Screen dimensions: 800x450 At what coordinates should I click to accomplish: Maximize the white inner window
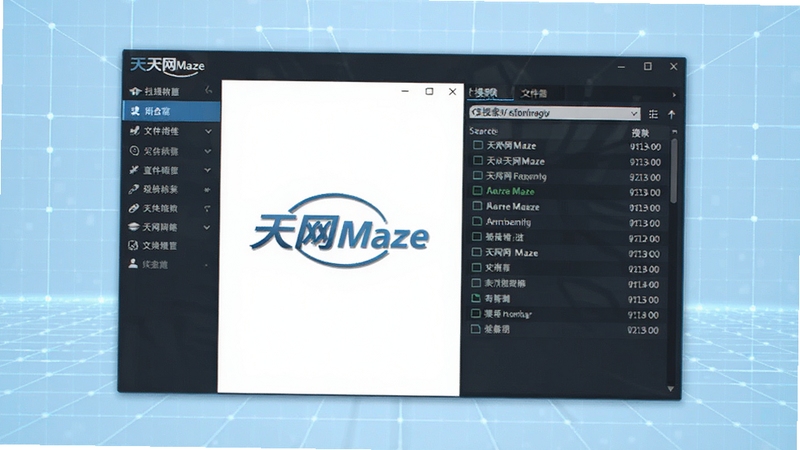(x=429, y=91)
